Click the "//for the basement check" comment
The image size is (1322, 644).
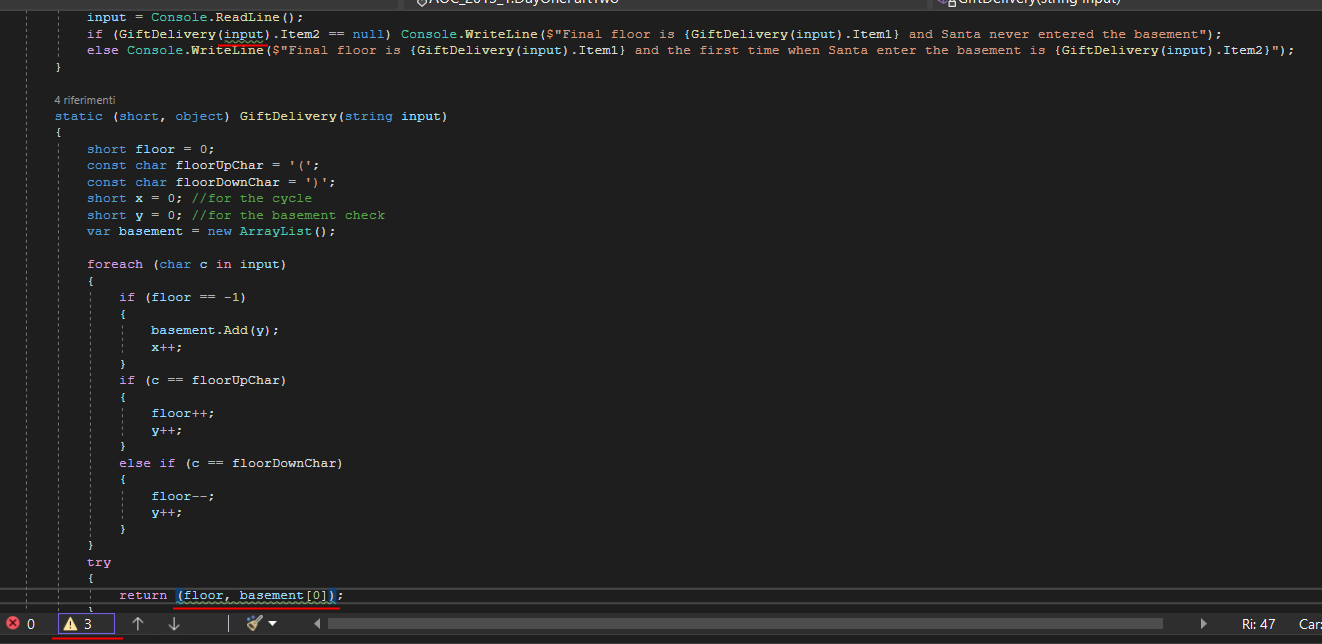pyautogui.click(x=288, y=215)
